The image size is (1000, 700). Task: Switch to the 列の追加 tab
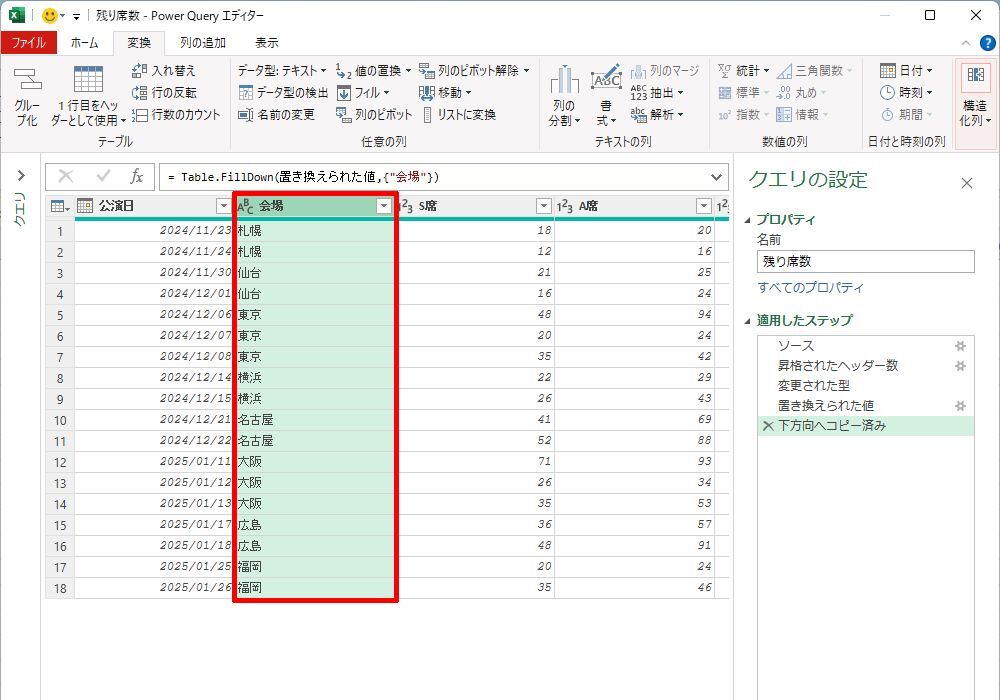(202, 43)
